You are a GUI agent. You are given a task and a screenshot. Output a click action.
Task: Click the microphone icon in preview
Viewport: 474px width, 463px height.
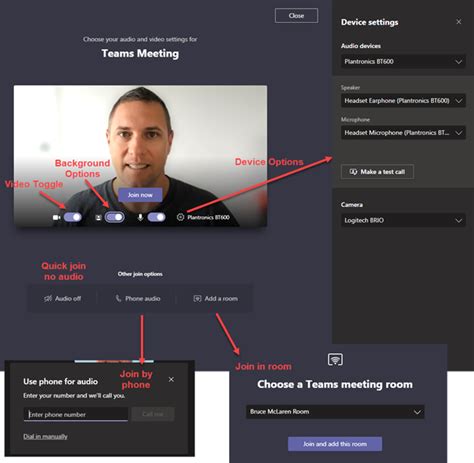[x=140, y=217]
